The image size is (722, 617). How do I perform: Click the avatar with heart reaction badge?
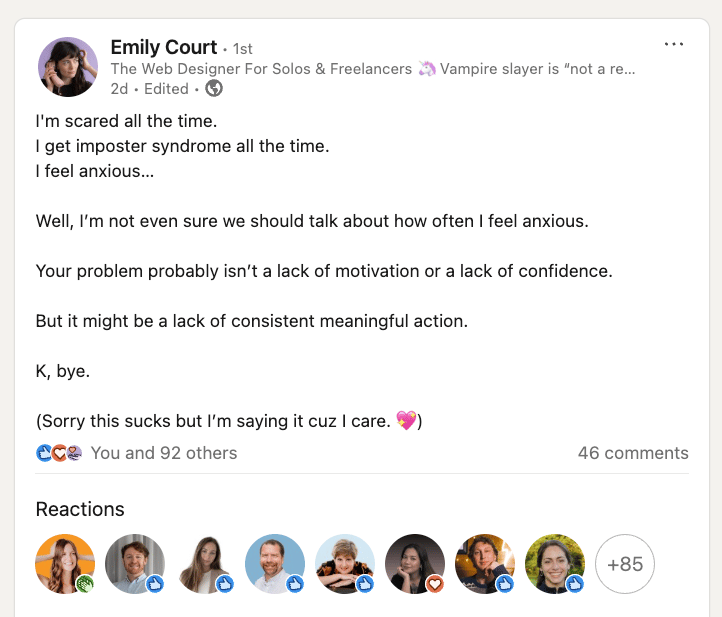(x=414, y=563)
